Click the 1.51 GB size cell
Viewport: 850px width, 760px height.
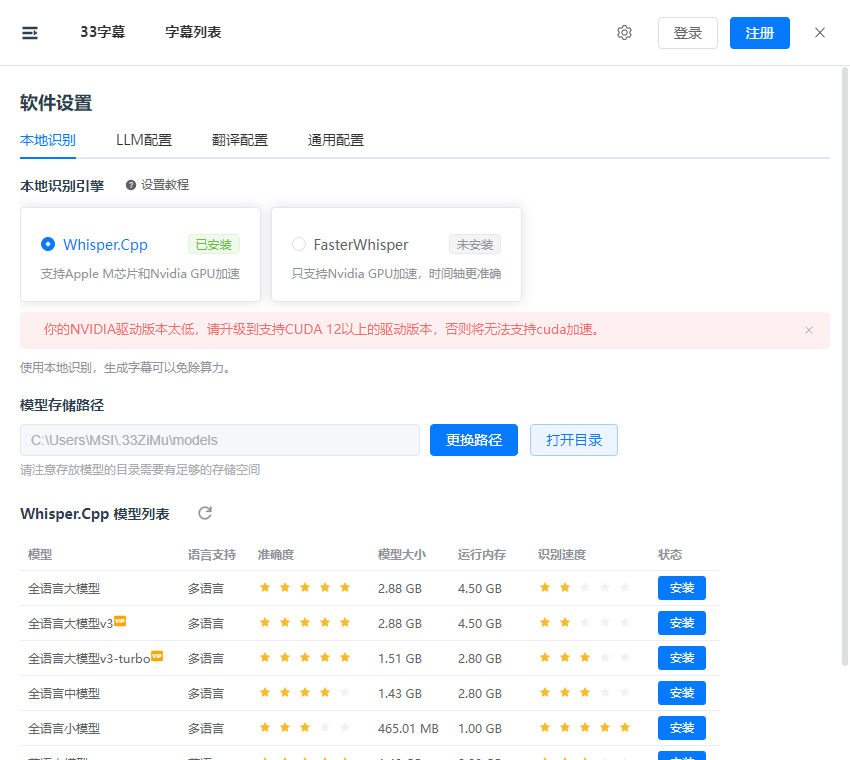[x=400, y=659]
